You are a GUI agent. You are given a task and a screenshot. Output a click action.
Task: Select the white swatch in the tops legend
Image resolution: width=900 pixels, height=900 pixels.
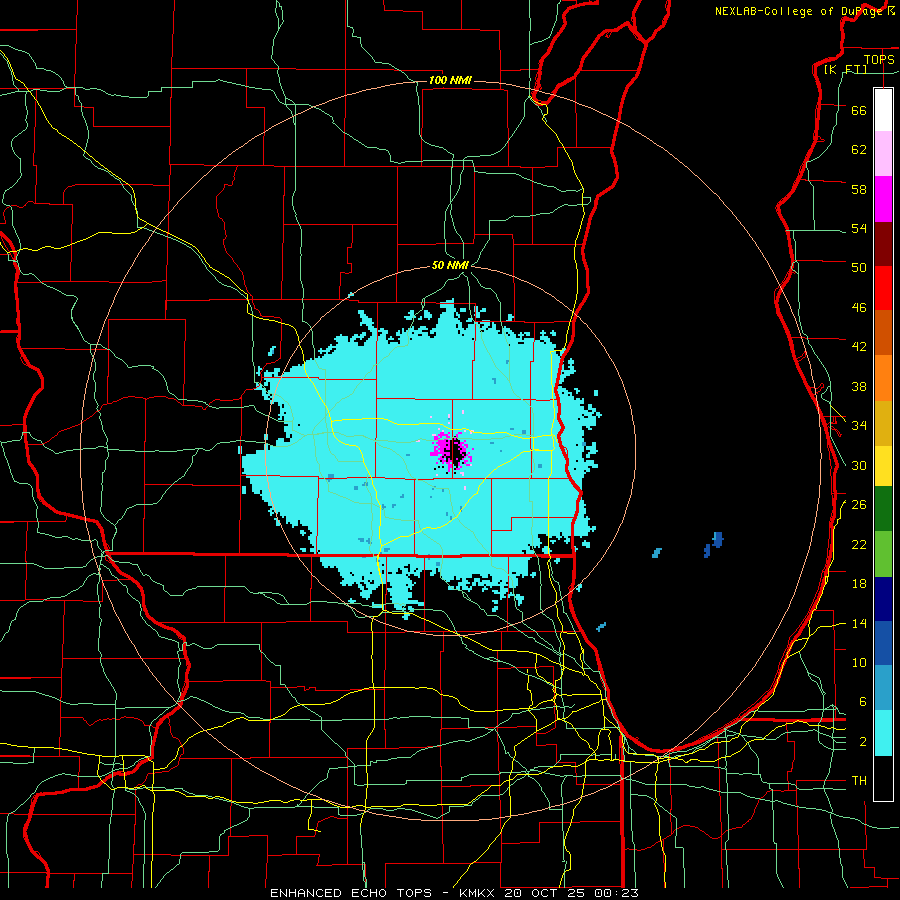coord(883,110)
